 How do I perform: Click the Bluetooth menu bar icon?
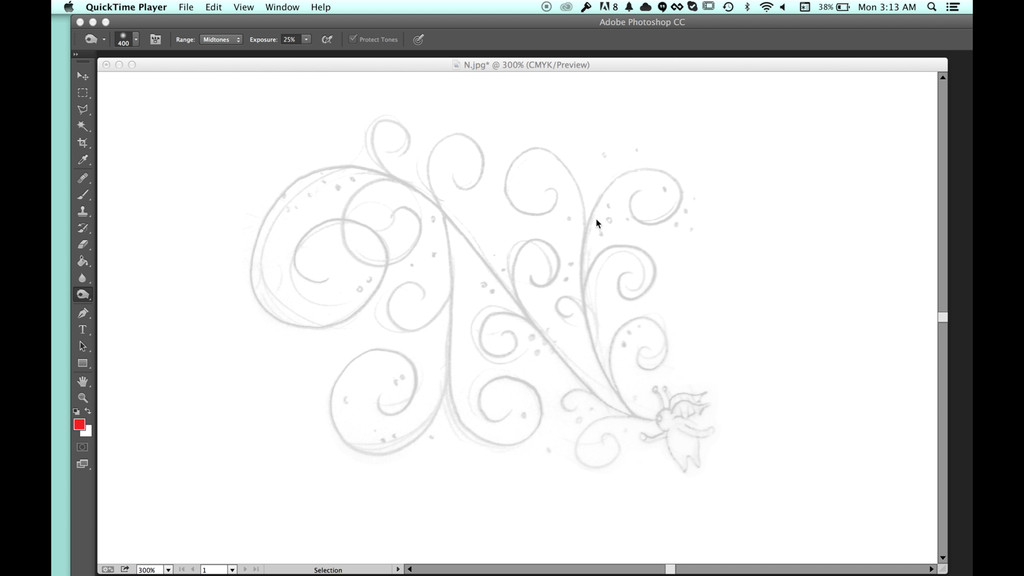(747, 7)
